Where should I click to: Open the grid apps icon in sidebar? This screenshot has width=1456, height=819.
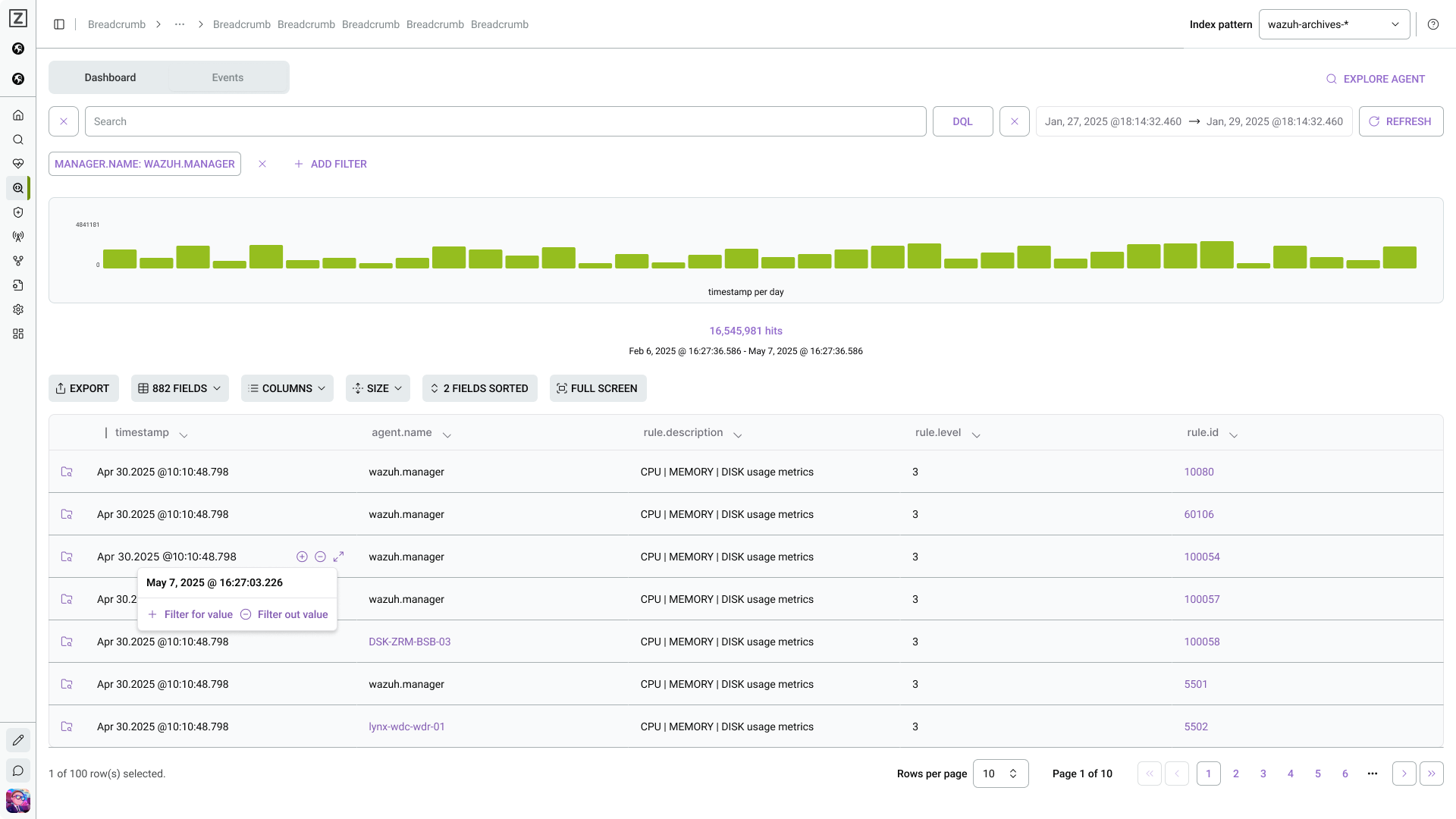(x=18, y=334)
